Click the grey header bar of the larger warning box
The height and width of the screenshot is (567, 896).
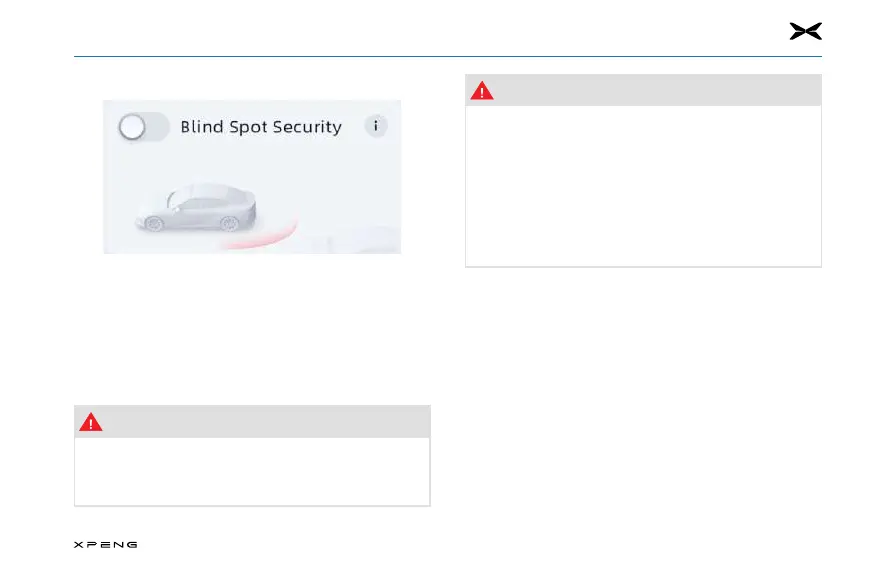coord(643,90)
